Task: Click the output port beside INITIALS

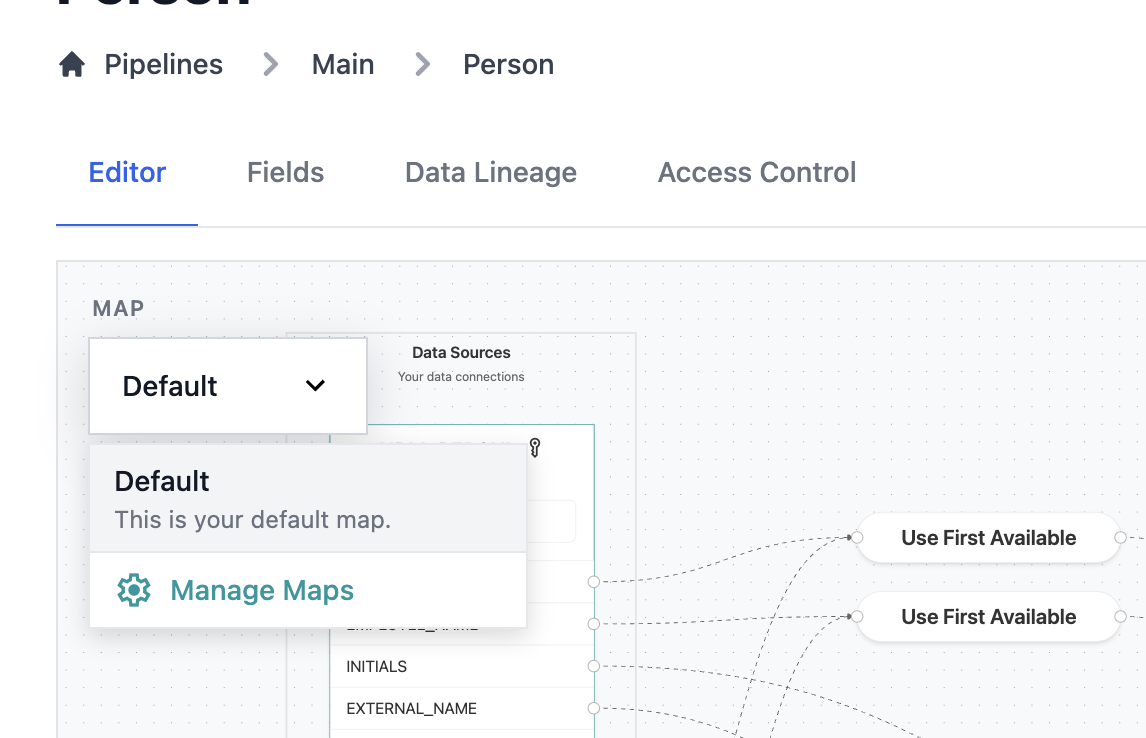Action: (595, 664)
